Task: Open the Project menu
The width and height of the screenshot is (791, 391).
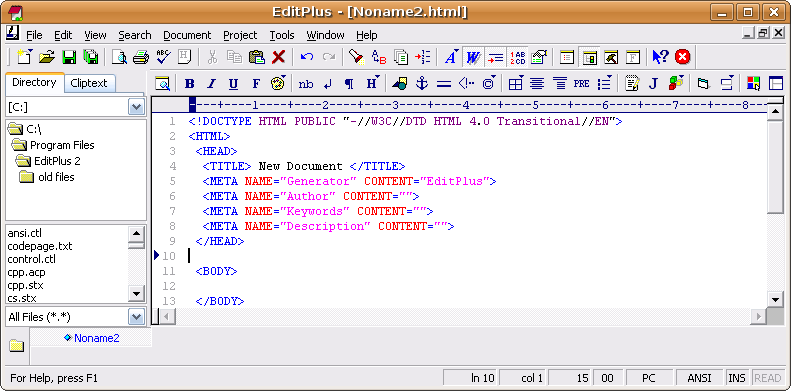Action: [240, 35]
